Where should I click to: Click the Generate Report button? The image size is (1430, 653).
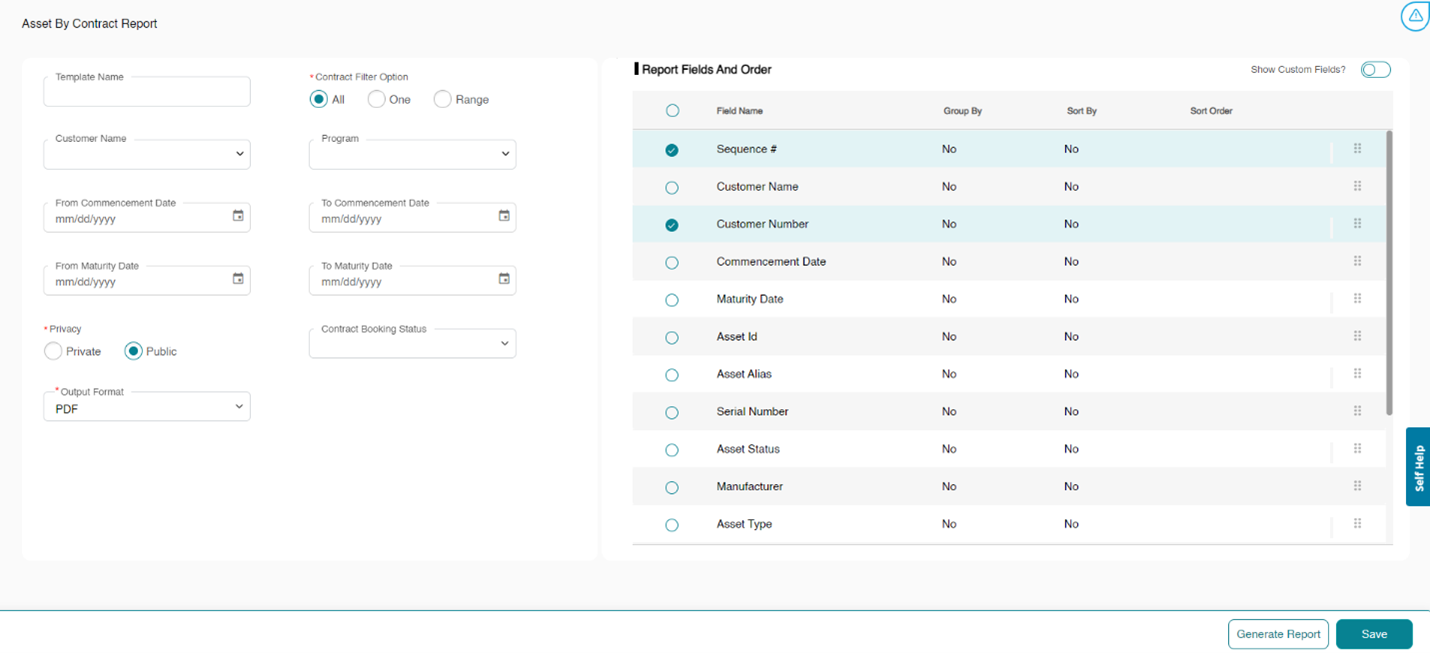click(x=1278, y=634)
